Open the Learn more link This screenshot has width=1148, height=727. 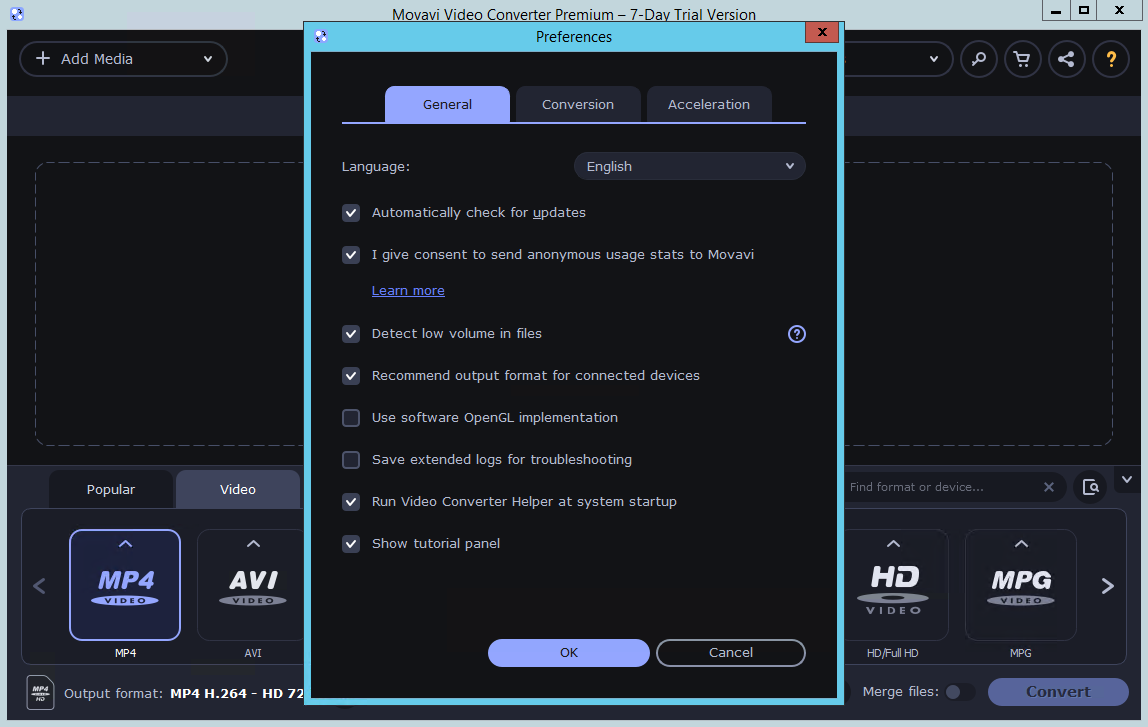408,291
